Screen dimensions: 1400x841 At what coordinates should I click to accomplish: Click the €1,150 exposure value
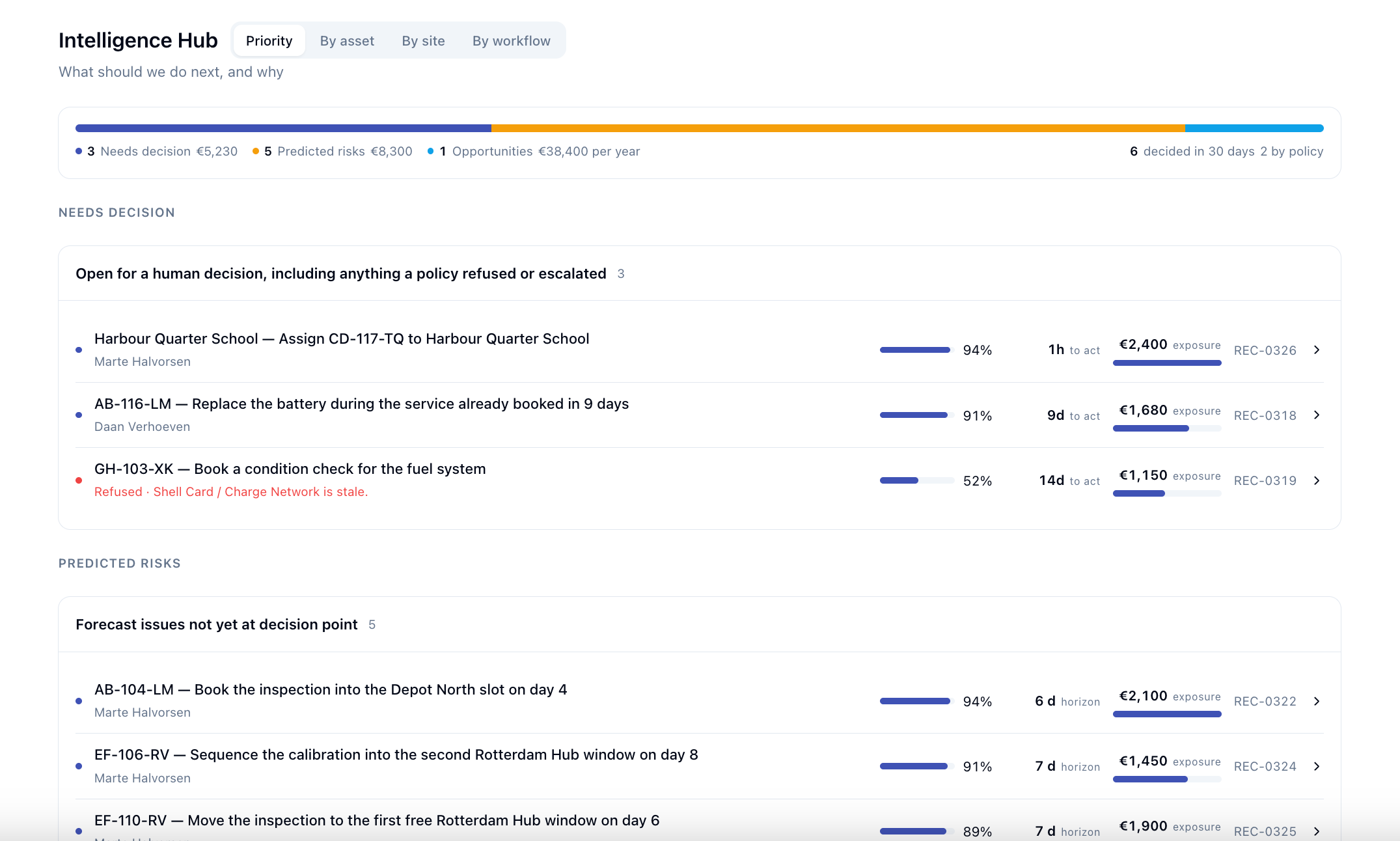click(x=1143, y=475)
